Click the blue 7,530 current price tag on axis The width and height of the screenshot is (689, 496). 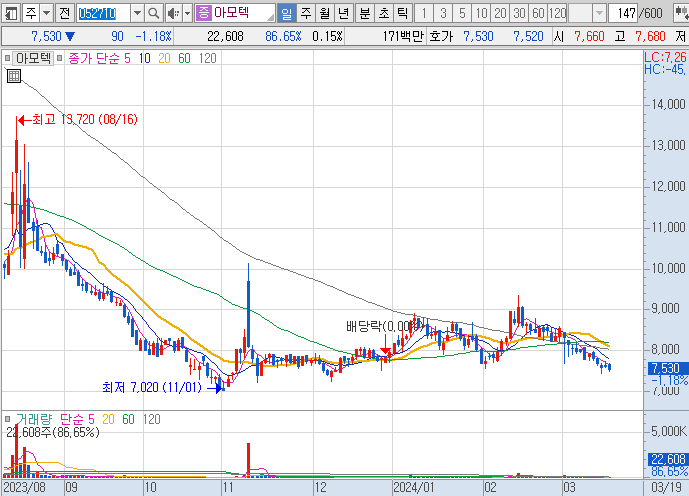pos(668,368)
